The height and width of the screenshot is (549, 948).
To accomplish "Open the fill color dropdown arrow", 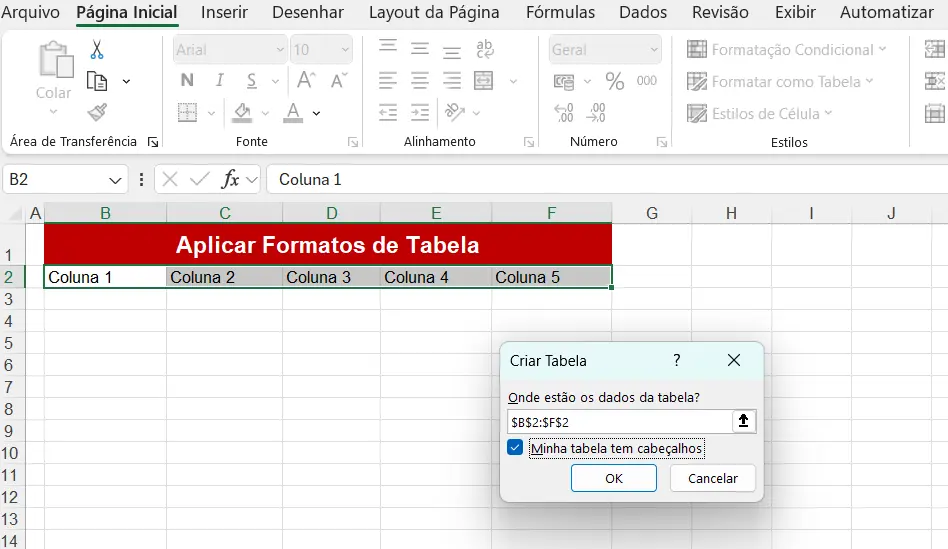I will [x=265, y=113].
